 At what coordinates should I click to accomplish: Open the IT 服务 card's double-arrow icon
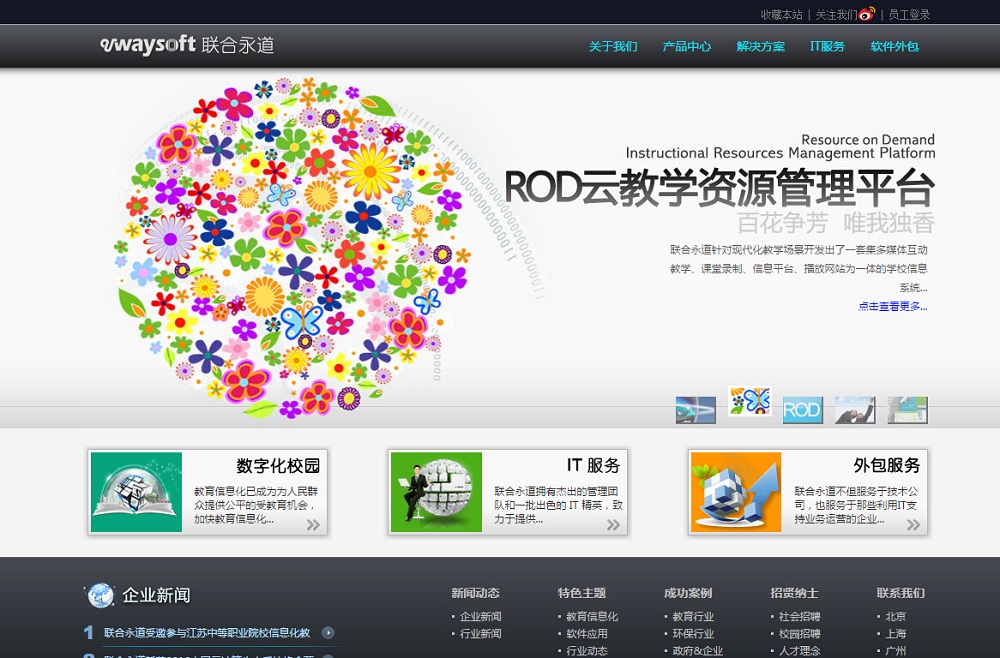pos(614,525)
